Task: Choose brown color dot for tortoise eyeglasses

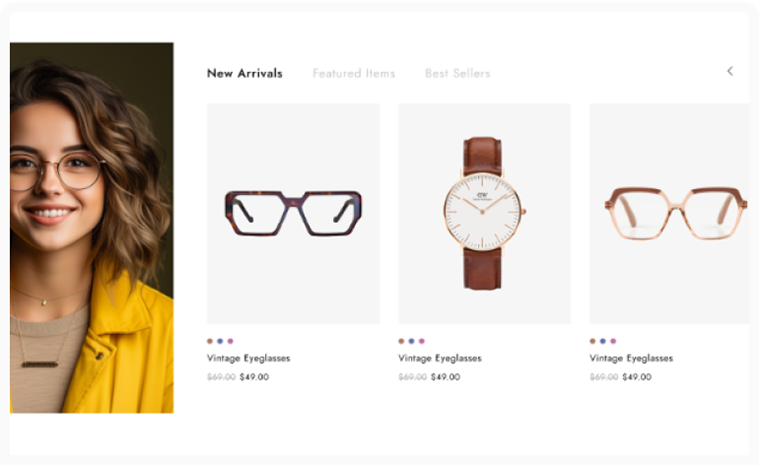Action: click(x=210, y=341)
